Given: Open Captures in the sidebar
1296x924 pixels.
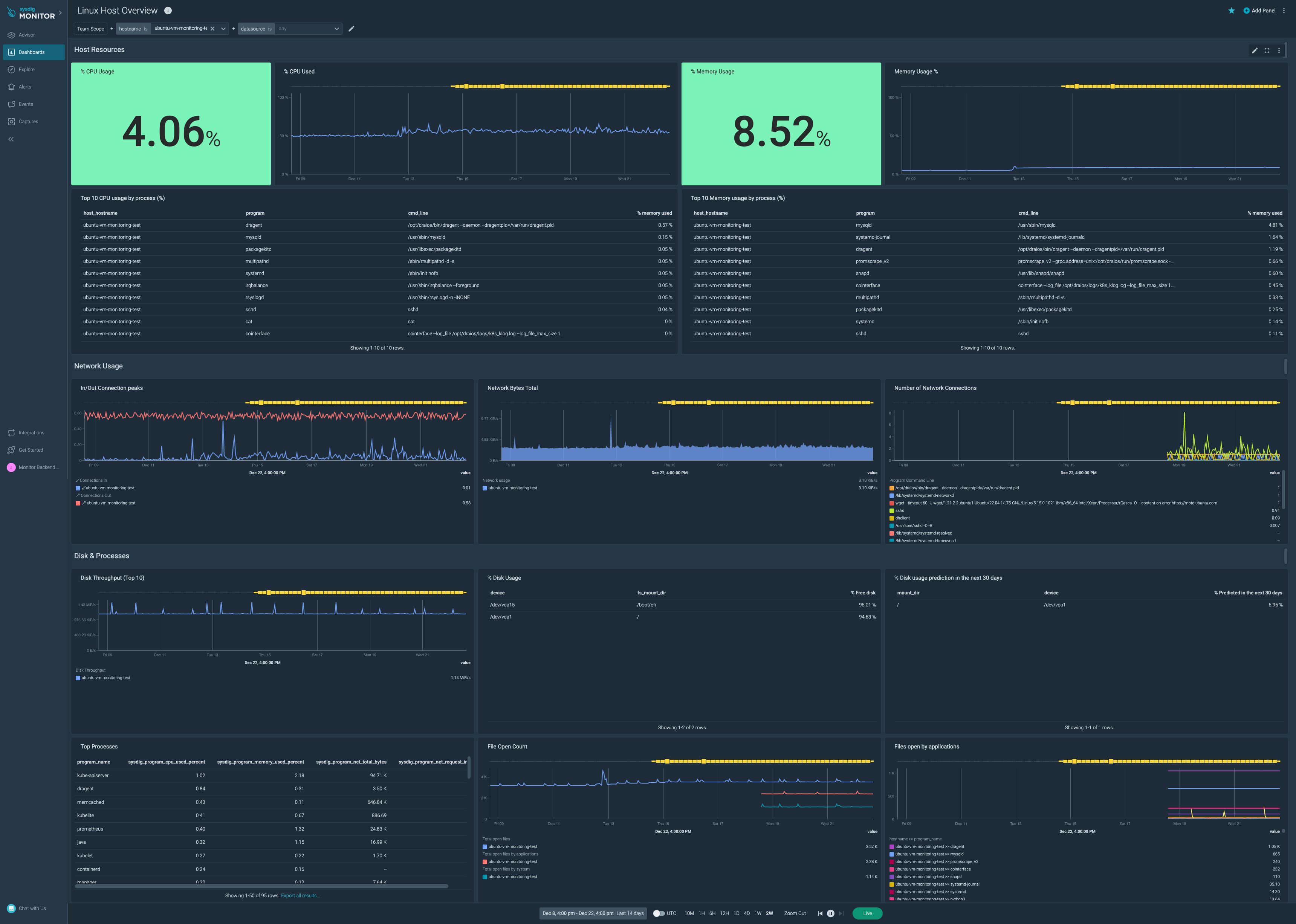Looking at the screenshot, I should [28, 122].
